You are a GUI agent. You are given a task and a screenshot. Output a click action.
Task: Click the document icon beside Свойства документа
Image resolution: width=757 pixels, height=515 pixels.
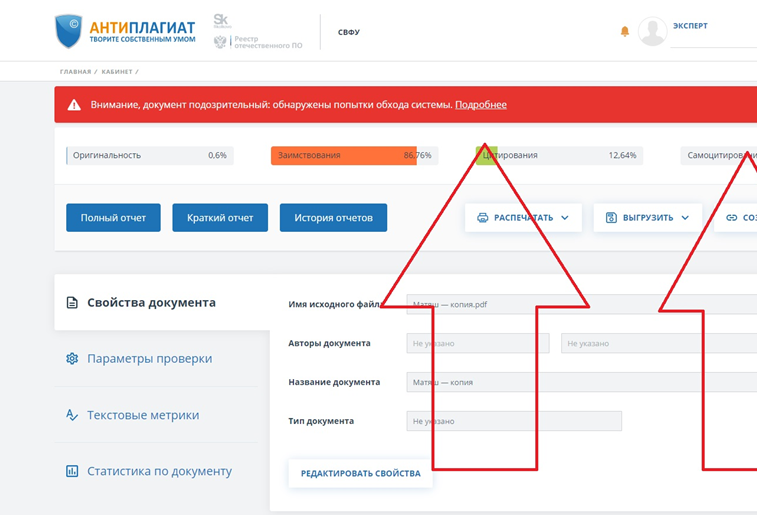[x=72, y=303]
